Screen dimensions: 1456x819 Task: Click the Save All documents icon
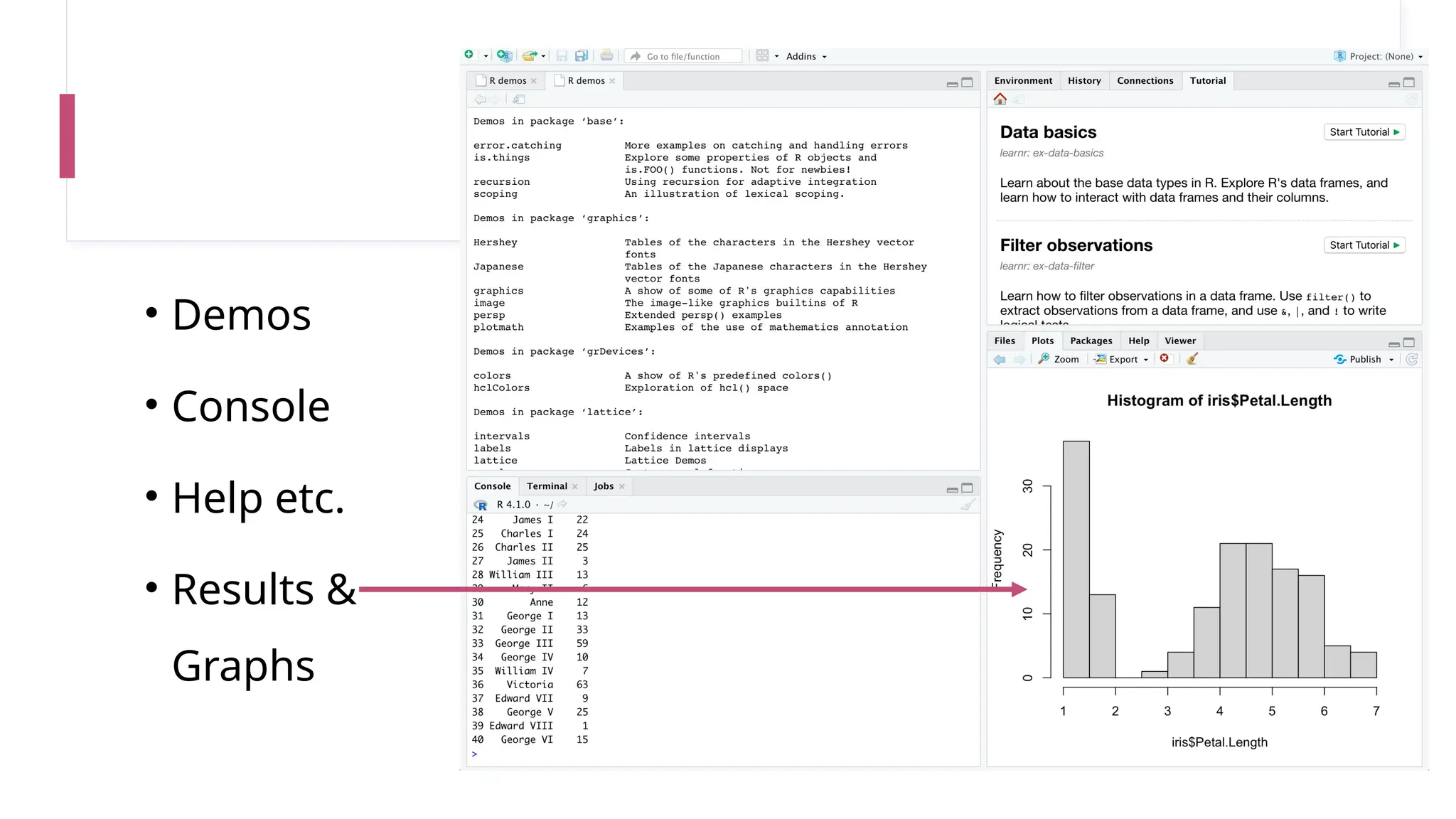point(582,55)
